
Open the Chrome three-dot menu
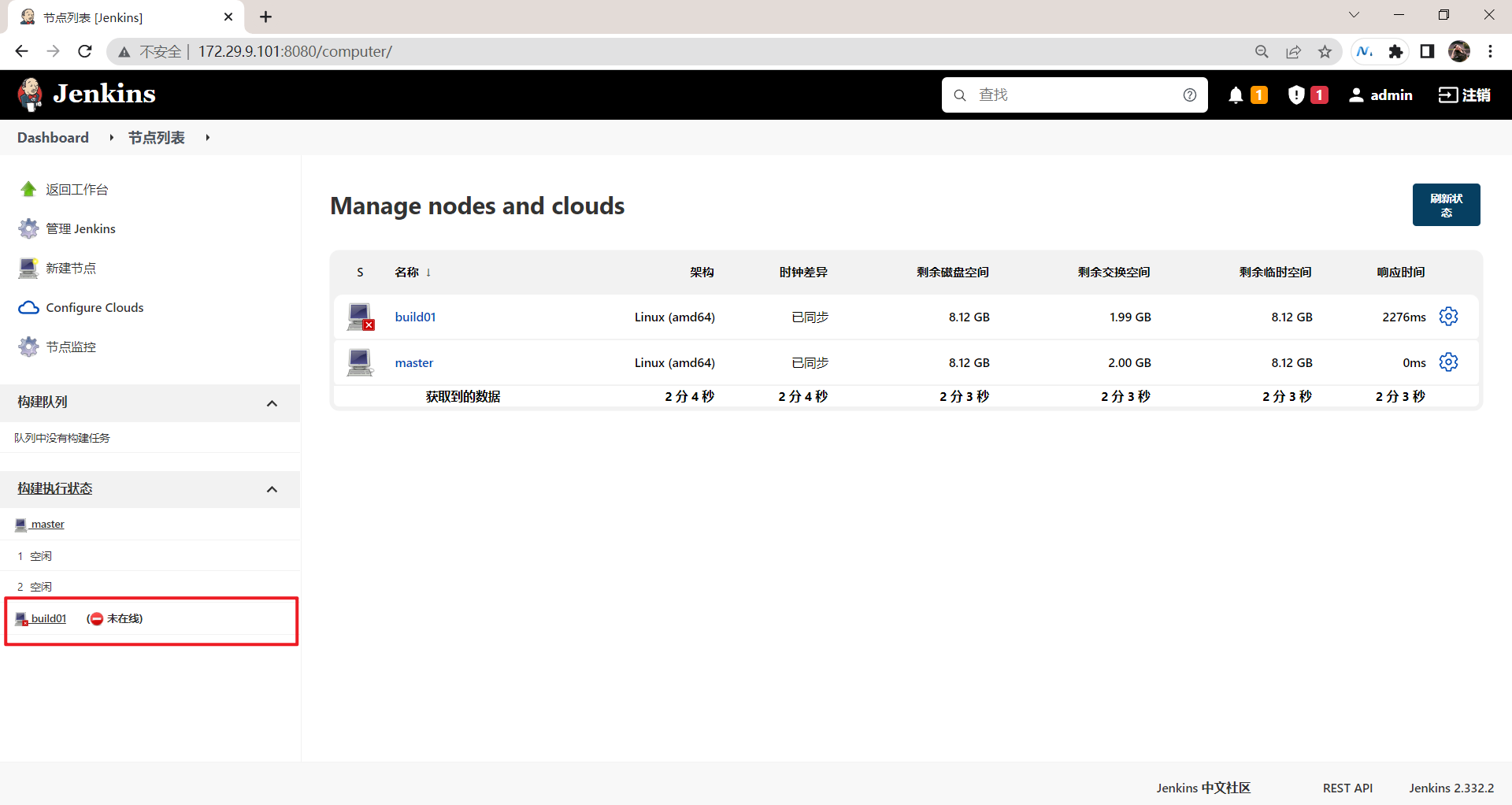point(1490,51)
